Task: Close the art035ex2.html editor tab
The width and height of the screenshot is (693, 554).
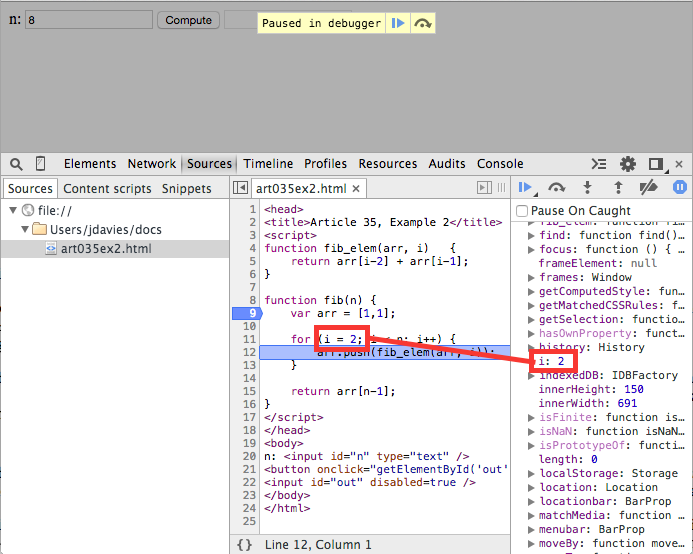Action: [356, 189]
